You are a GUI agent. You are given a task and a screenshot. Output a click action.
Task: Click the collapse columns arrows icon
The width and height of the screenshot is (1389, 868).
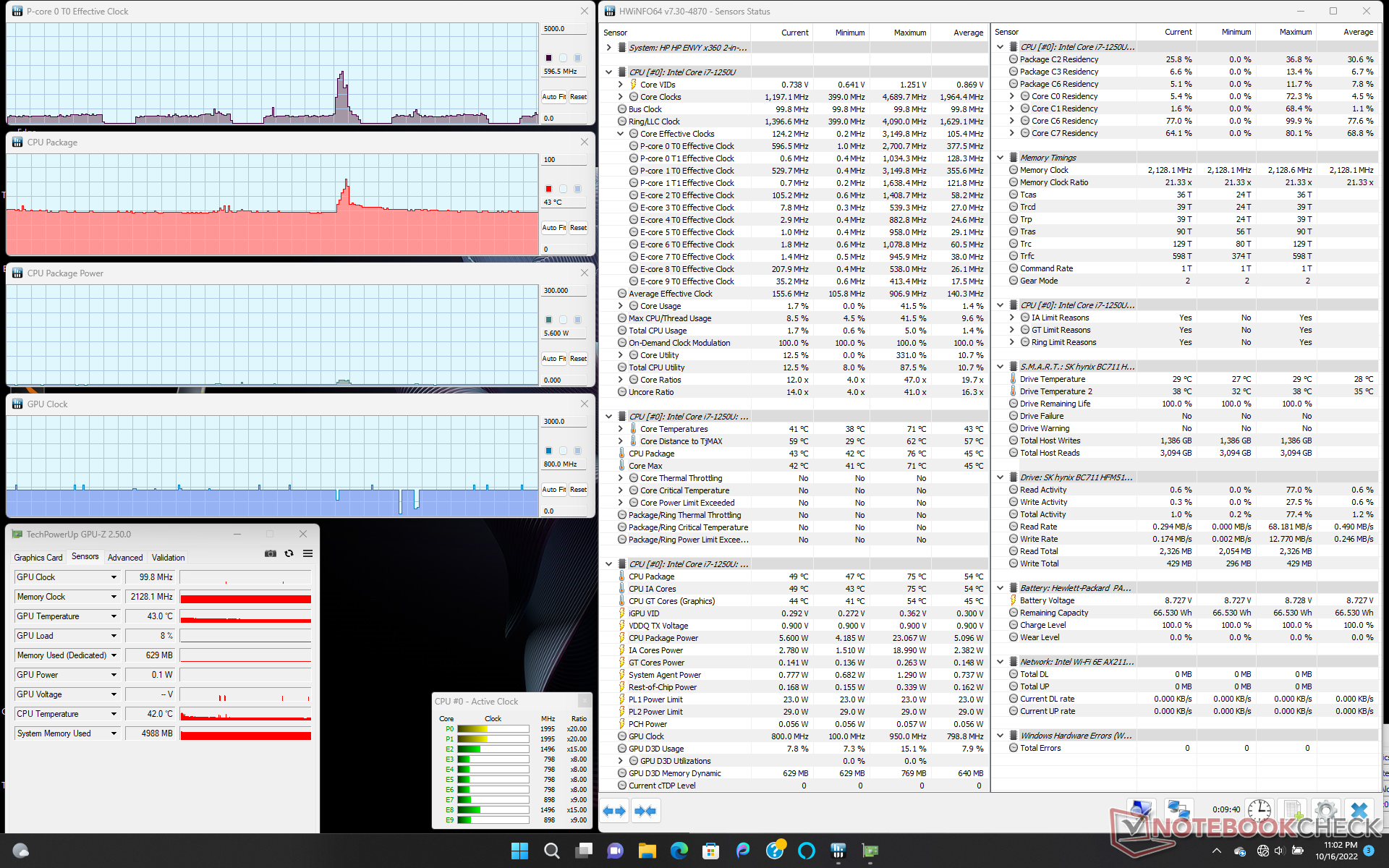click(x=645, y=811)
